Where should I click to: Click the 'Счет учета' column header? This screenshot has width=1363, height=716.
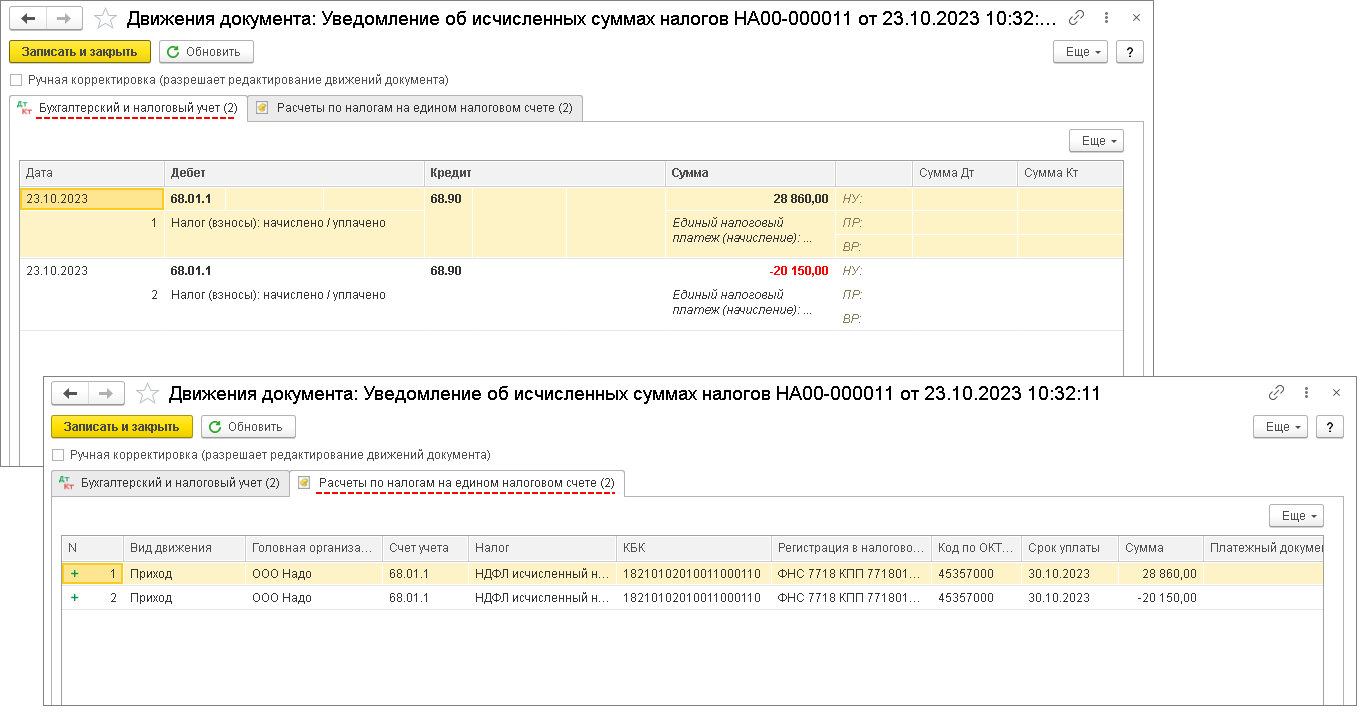coord(425,548)
